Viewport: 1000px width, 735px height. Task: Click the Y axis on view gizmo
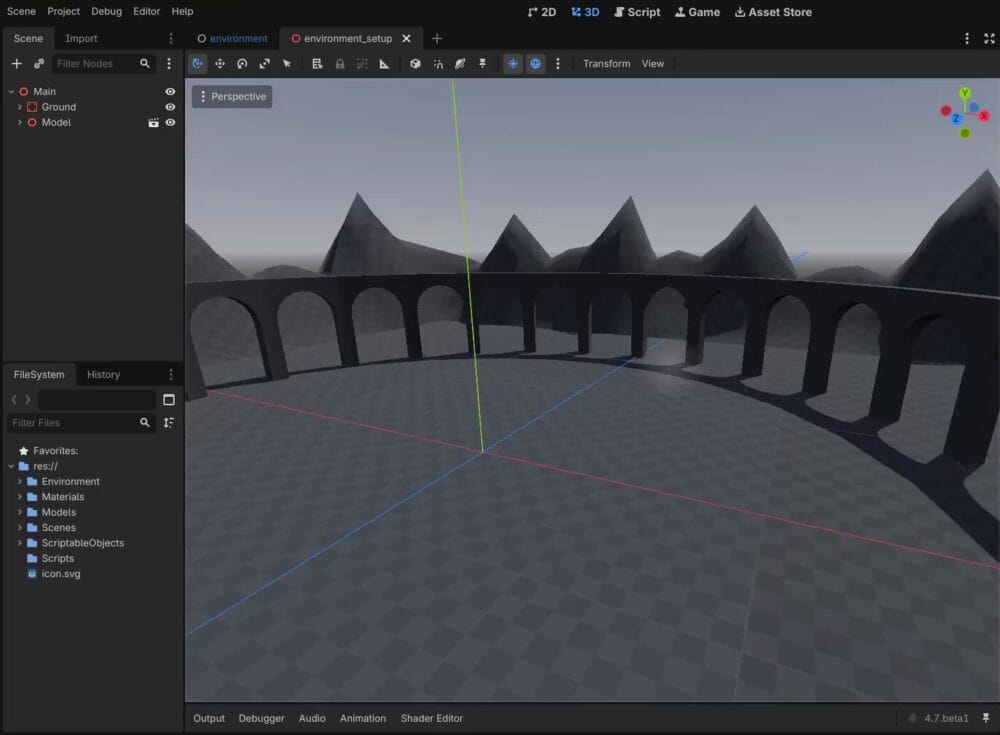965,93
